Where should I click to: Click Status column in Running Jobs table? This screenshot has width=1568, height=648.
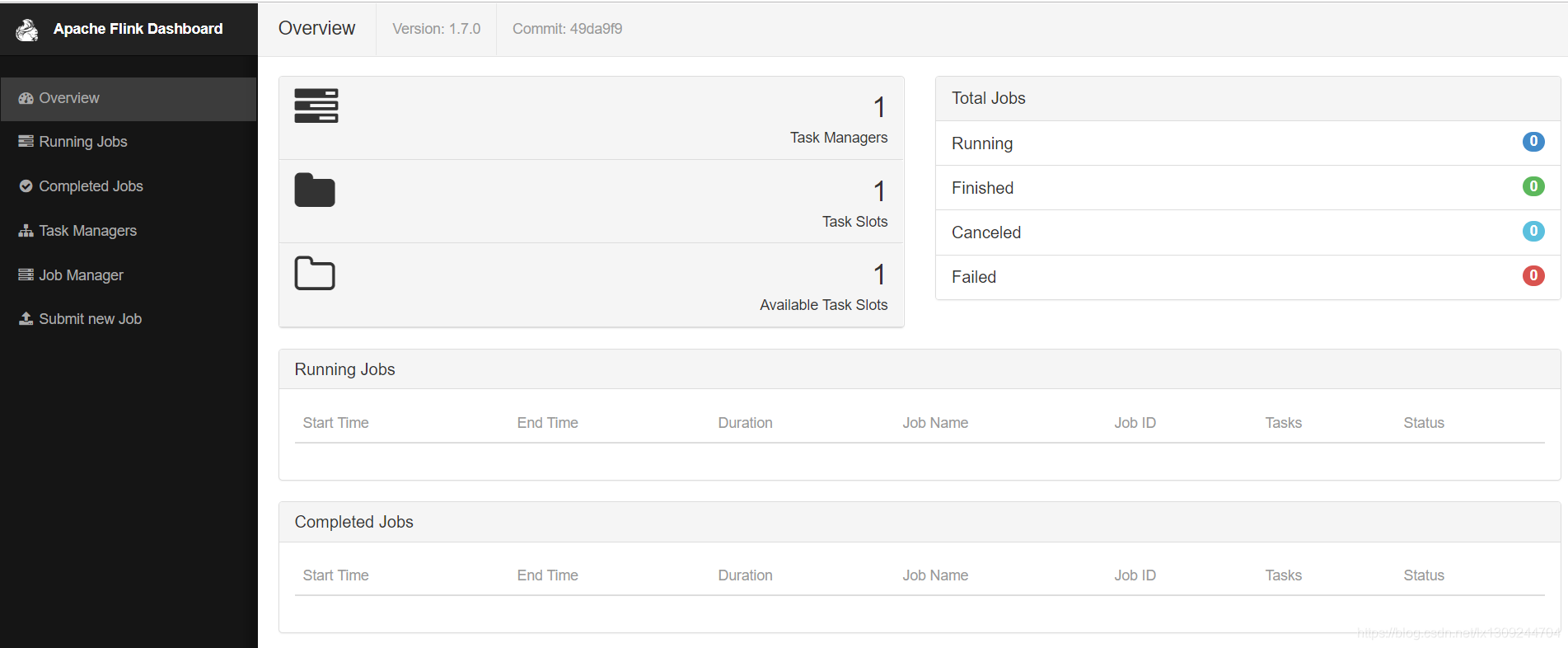pos(1424,423)
